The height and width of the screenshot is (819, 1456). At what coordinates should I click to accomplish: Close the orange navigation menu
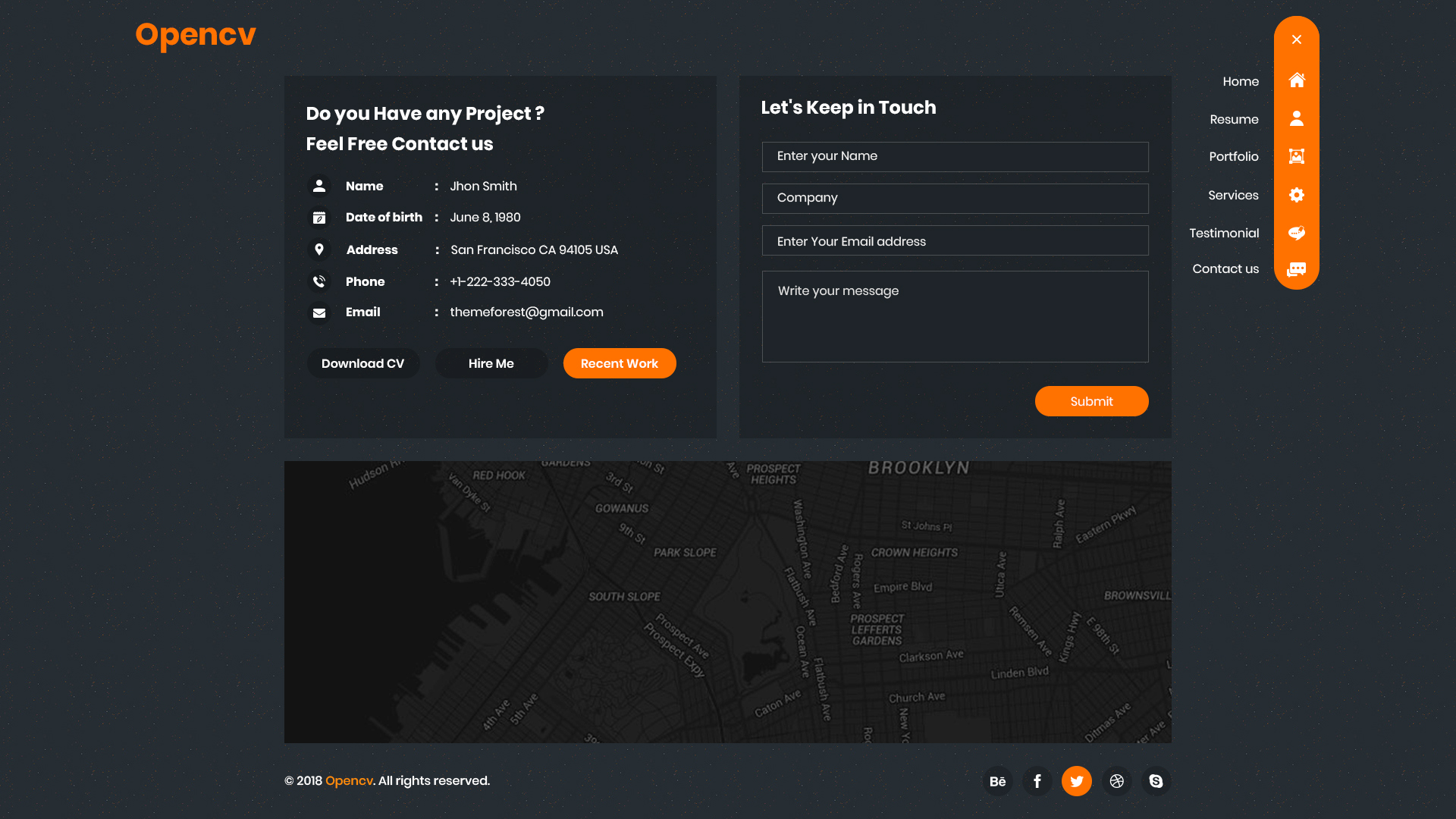1297,39
